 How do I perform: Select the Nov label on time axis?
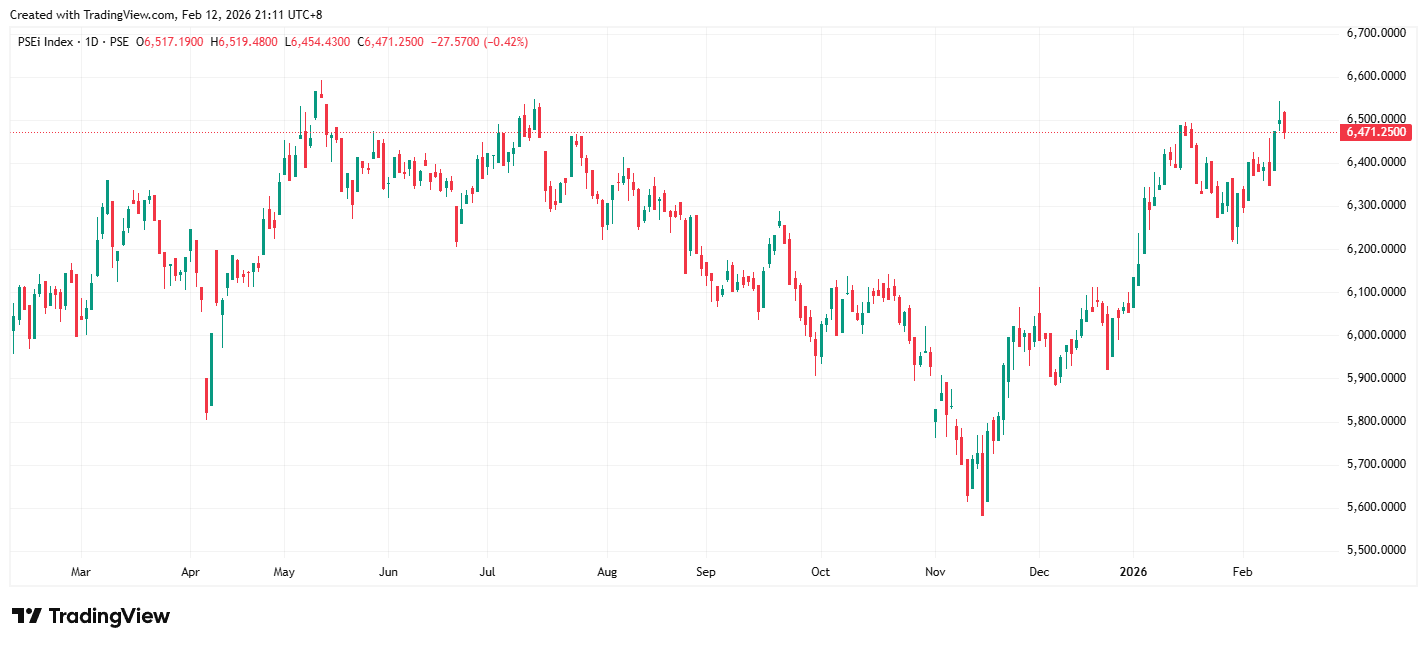pos(935,572)
